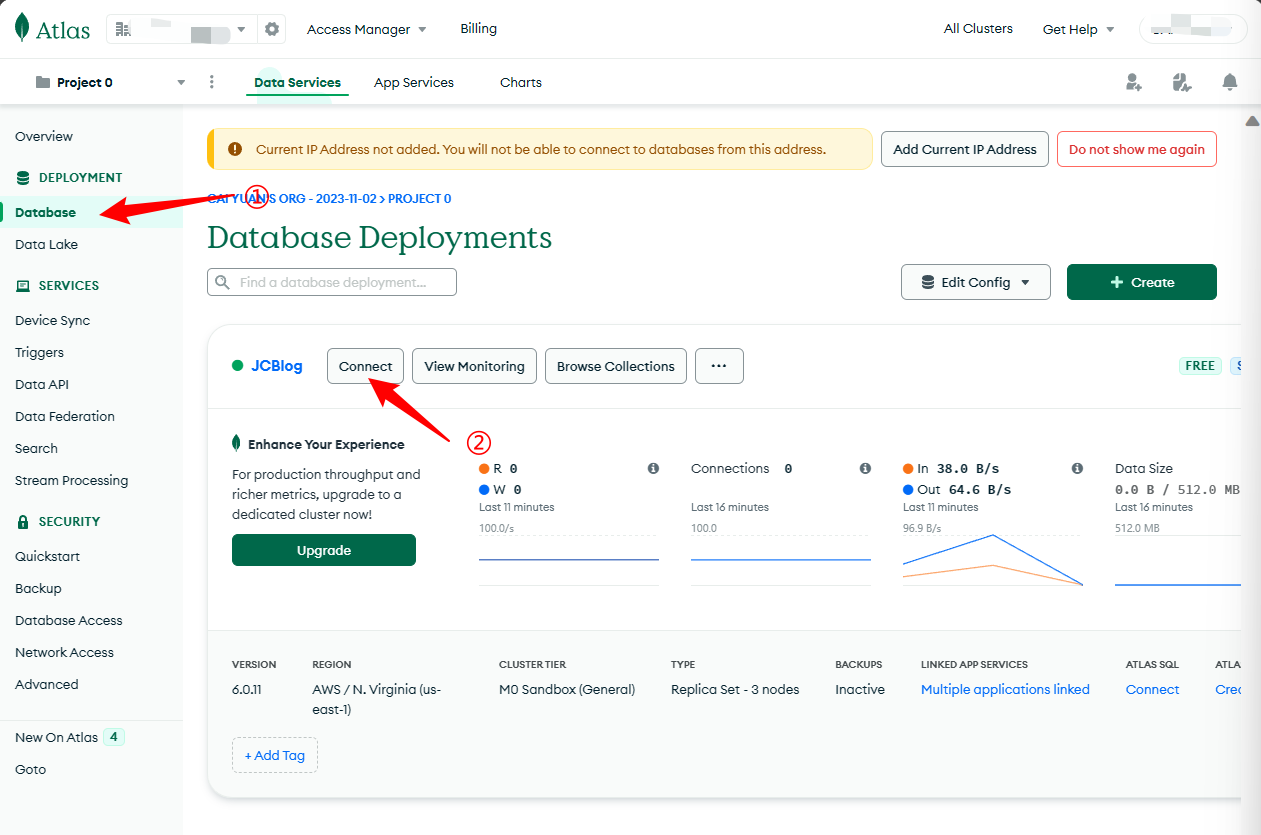Click the View Monitoring button
Screen dimensions: 1261x835
pyautogui.click(x=475, y=366)
